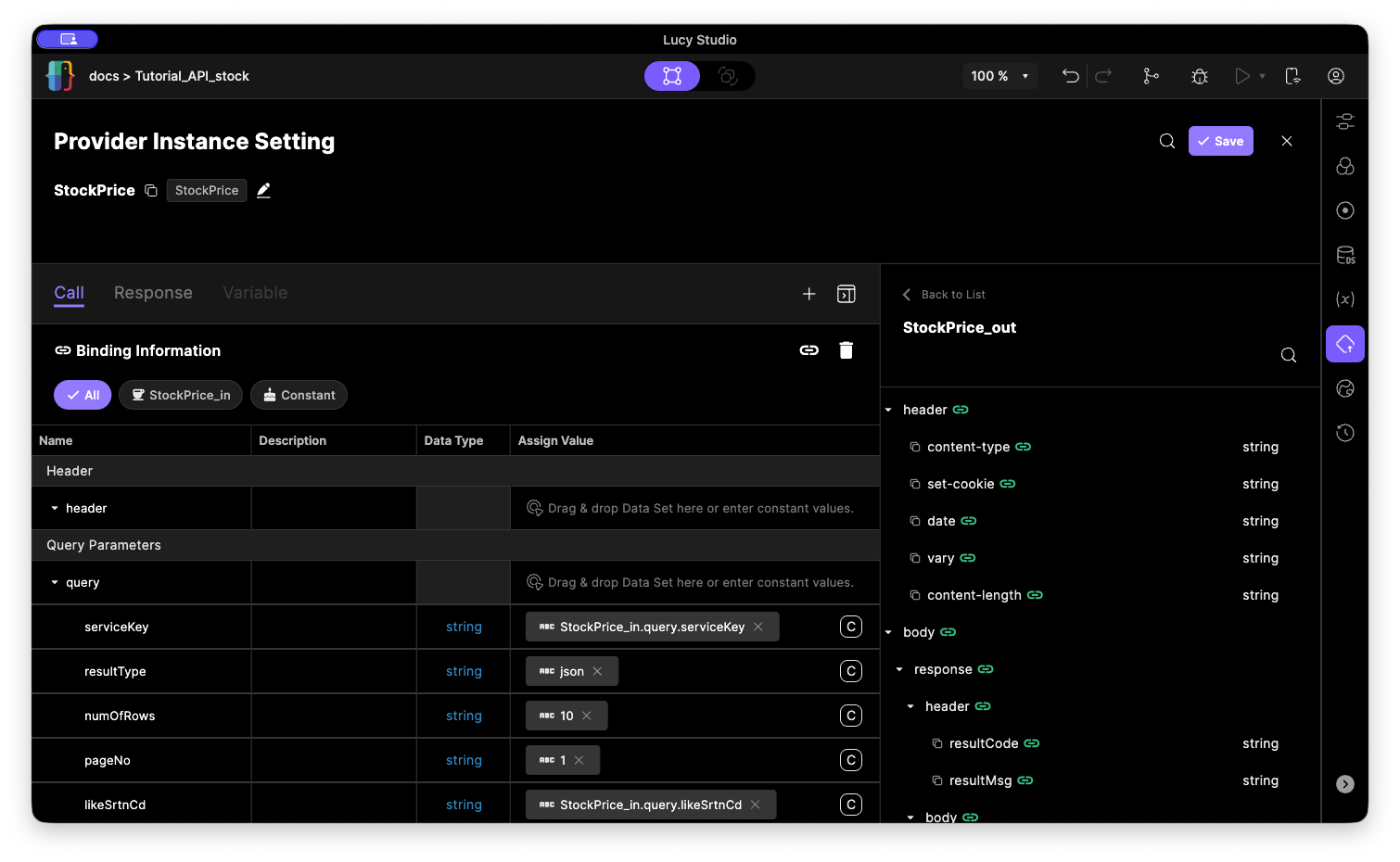This screenshot has height=862, width=1400.
Task: Click the collapse side panel icon beside plus
Action: coord(846,294)
